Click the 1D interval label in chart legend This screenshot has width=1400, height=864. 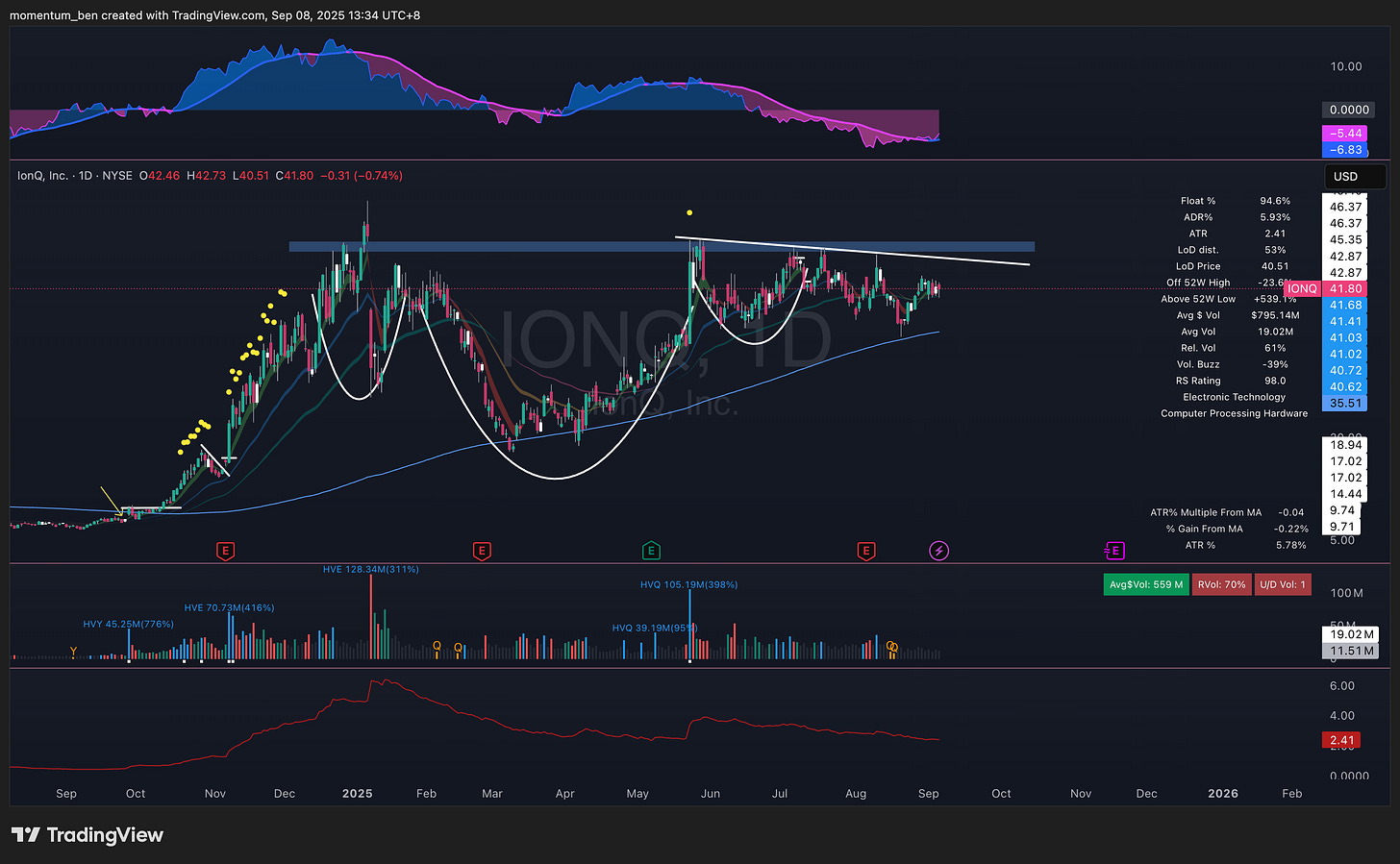coord(86,176)
